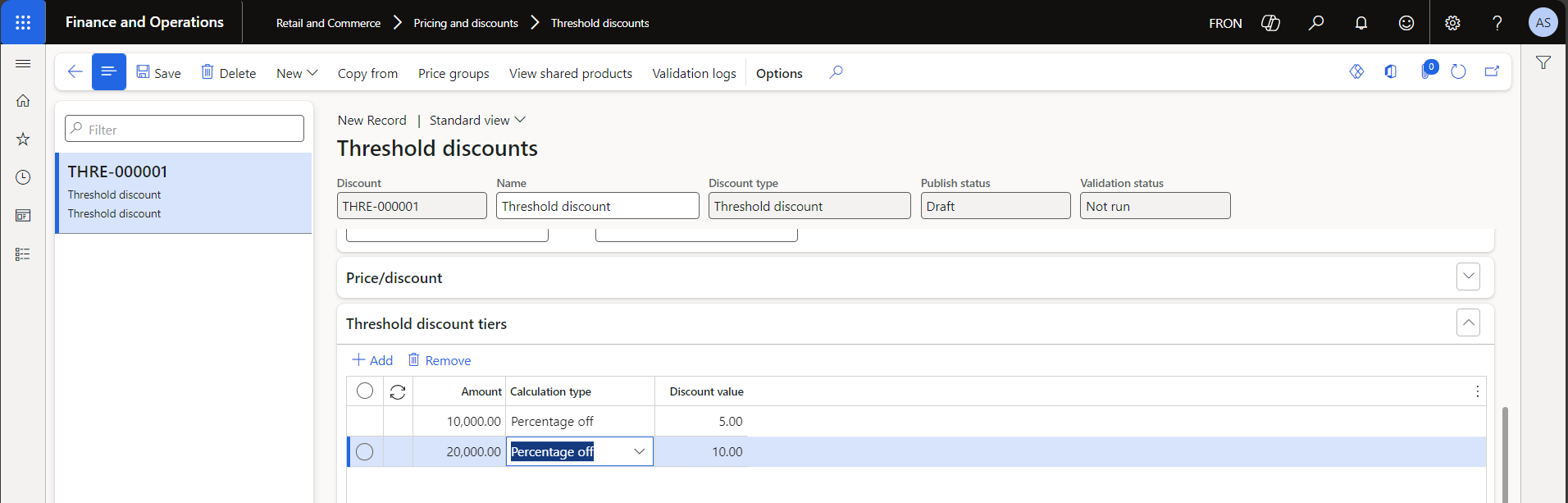Select the 20,000.00 tier row radio

pyautogui.click(x=365, y=452)
